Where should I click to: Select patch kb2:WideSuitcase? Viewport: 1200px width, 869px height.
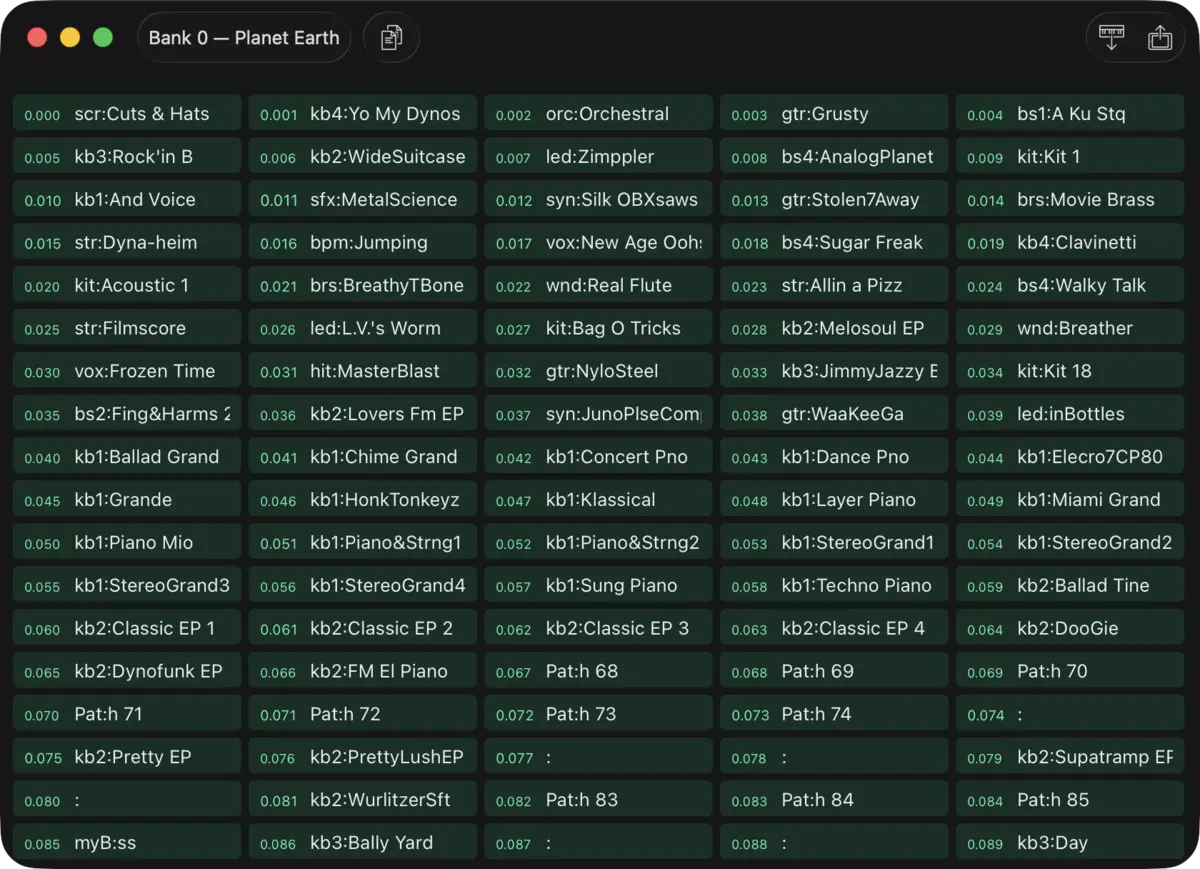click(x=364, y=157)
